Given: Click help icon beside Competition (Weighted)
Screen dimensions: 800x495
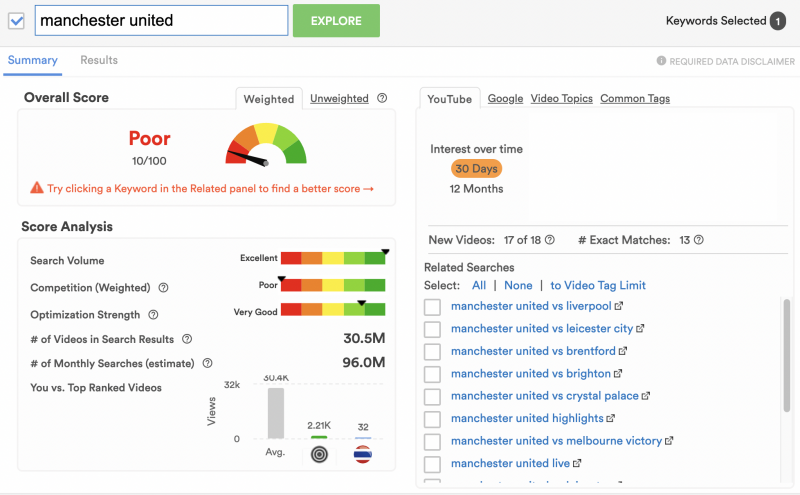Looking at the screenshot, I should (164, 288).
